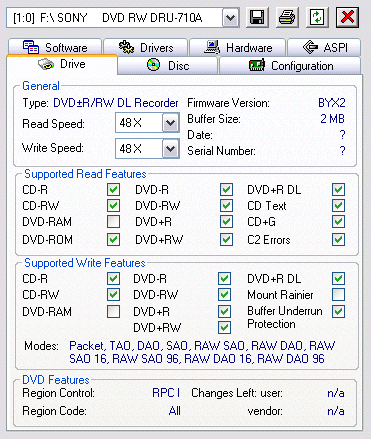
Task: Open the Configuration tab
Action: click(290, 65)
